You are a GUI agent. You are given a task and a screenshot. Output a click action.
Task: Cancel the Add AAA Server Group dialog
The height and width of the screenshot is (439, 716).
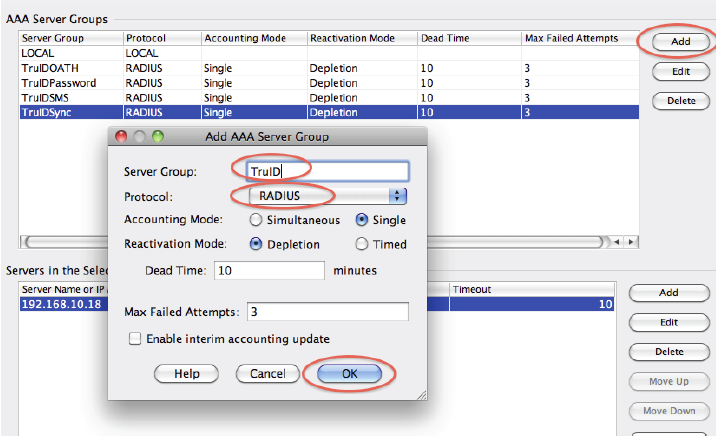(267, 373)
